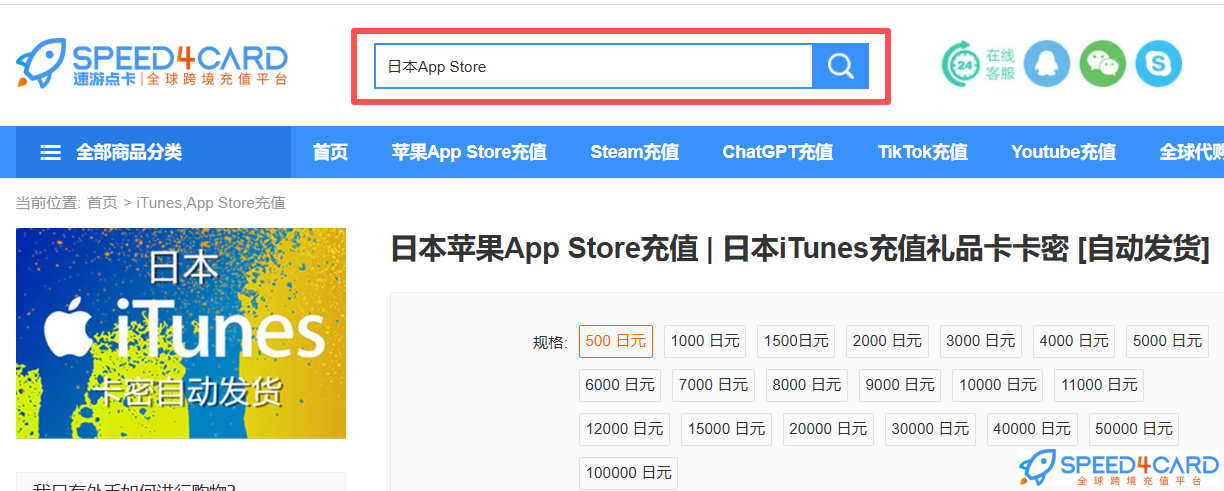Open the ChatGPT充值 navigation item

[x=778, y=152]
